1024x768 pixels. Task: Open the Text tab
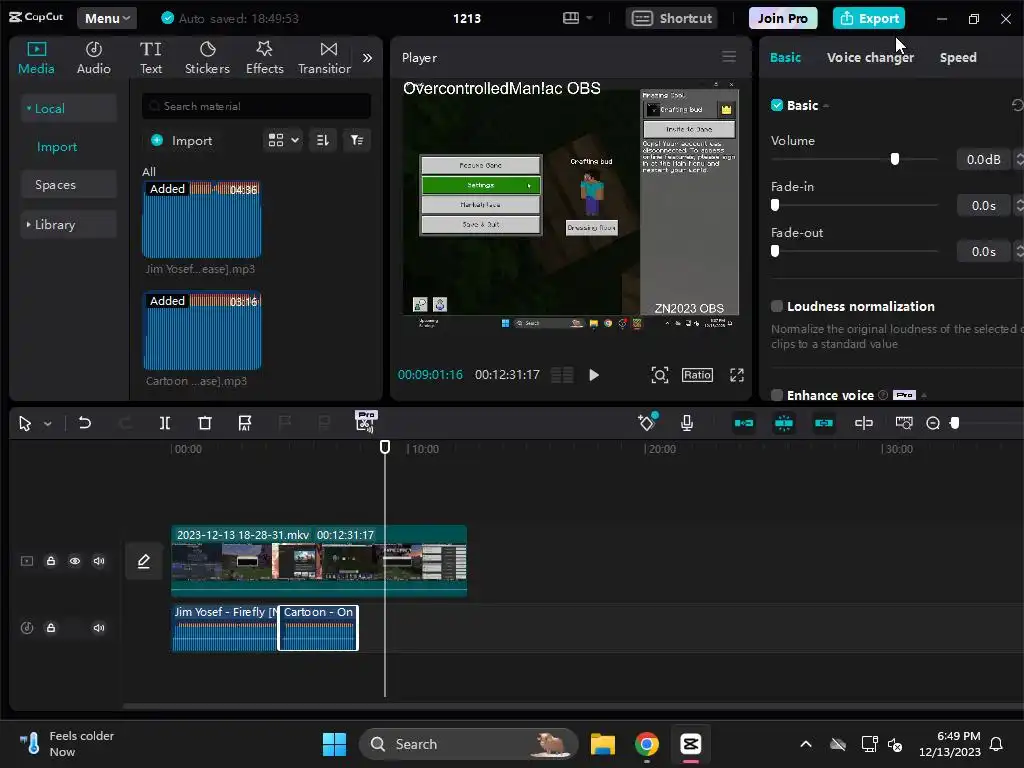[x=151, y=57]
